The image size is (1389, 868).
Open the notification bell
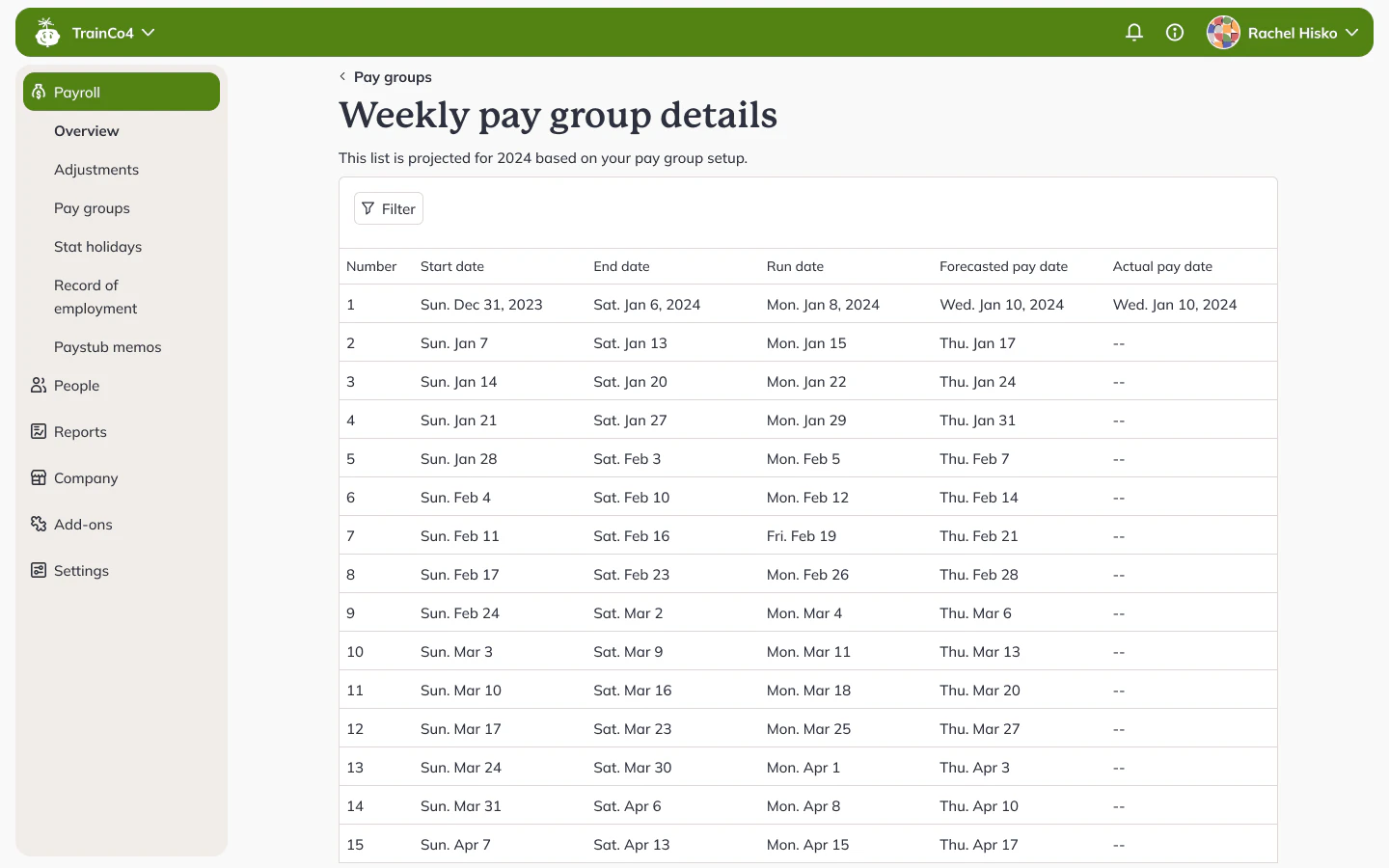click(x=1133, y=32)
